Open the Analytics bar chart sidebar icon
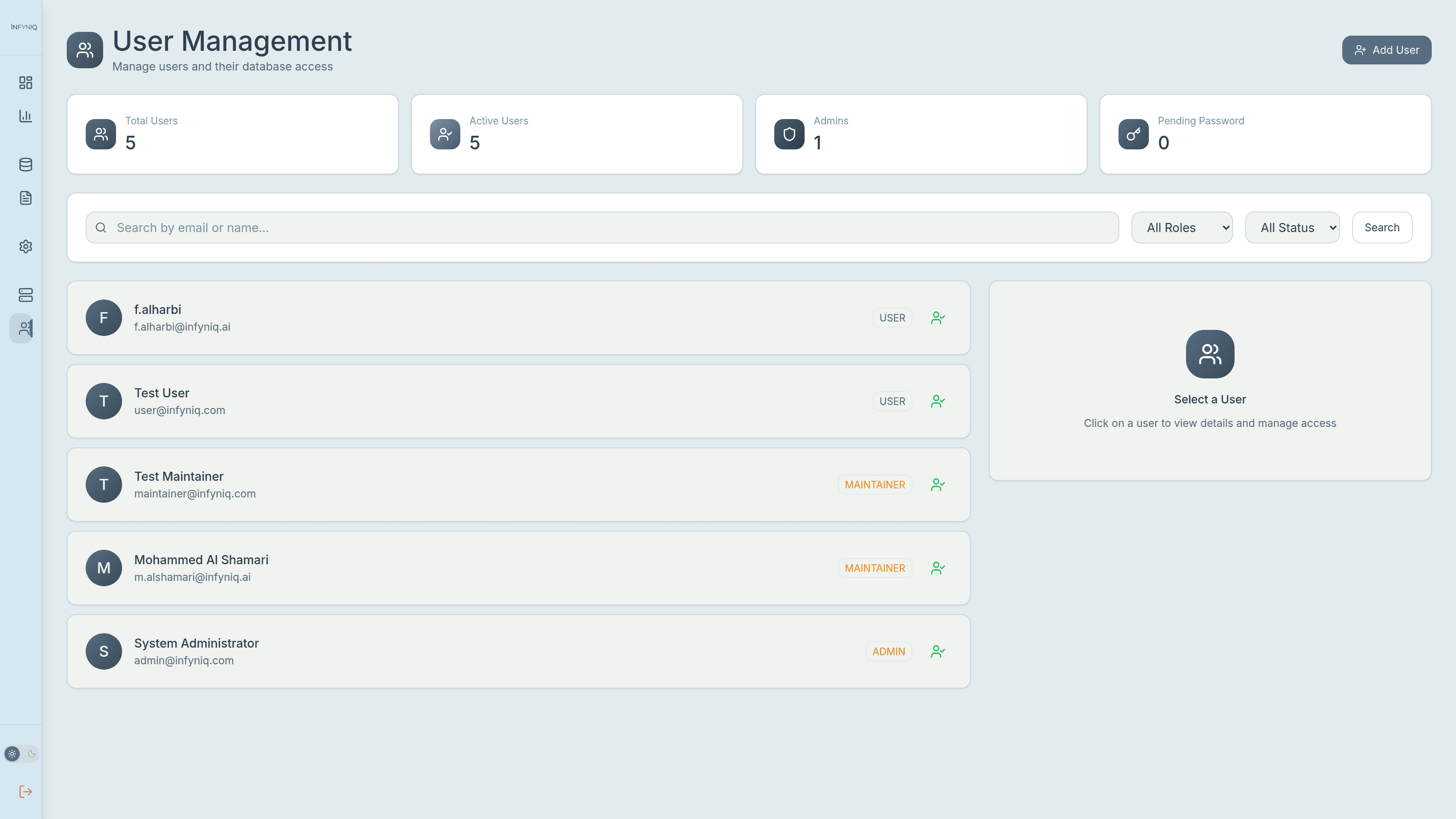The image size is (1456, 819). (25, 116)
